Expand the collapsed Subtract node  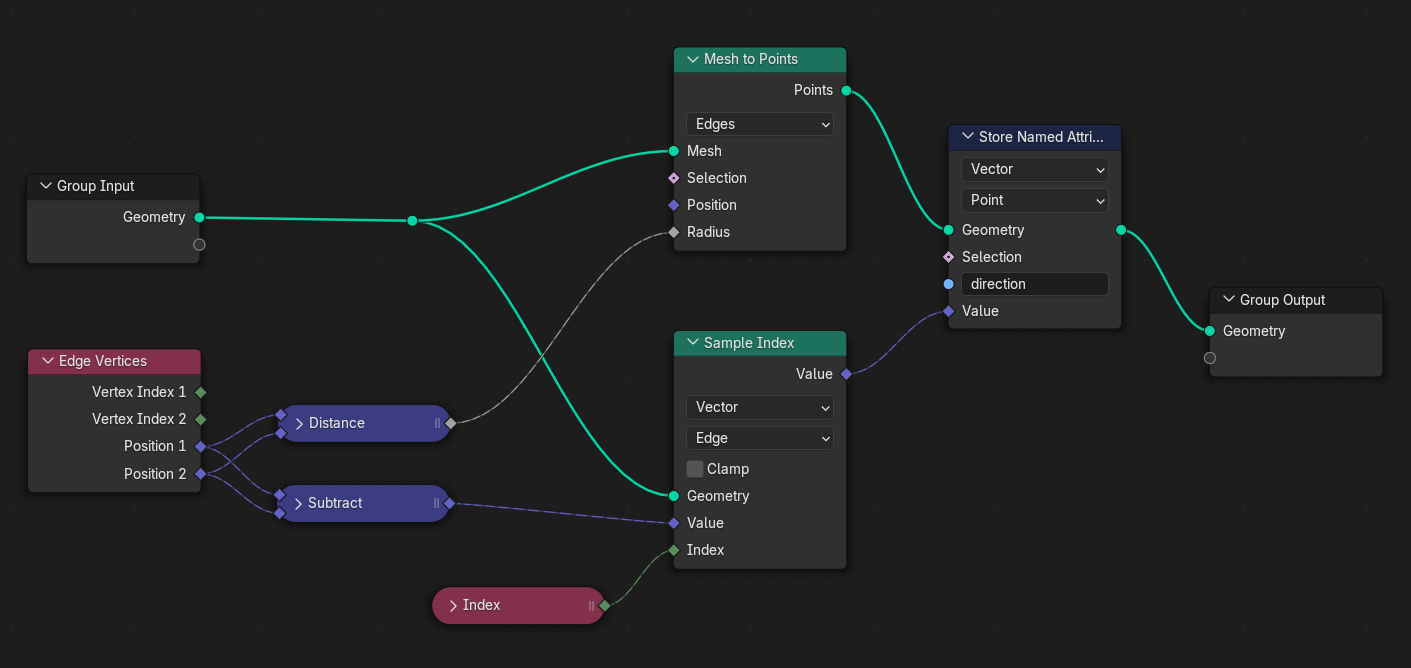point(298,503)
